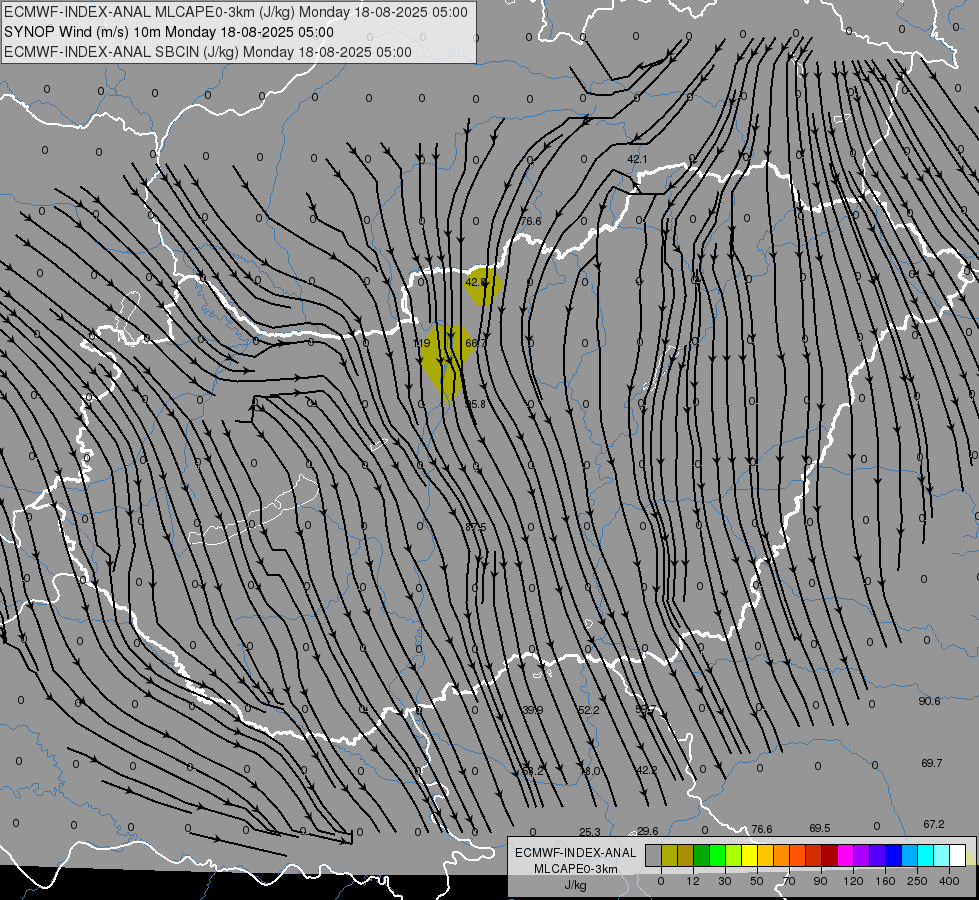The height and width of the screenshot is (900, 979).
Task: Click the legend tick label 70
Action: click(x=789, y=881)
